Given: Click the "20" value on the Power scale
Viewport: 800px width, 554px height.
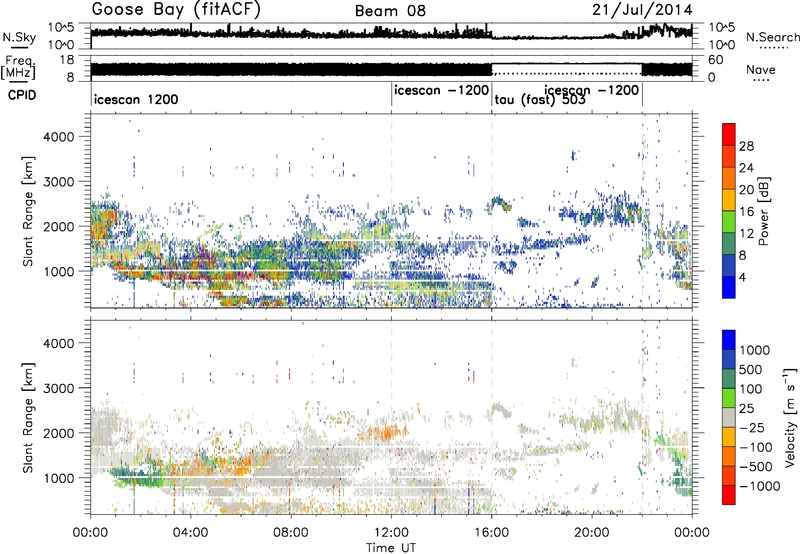Looking at the screenshot, I should click(746, 190).
